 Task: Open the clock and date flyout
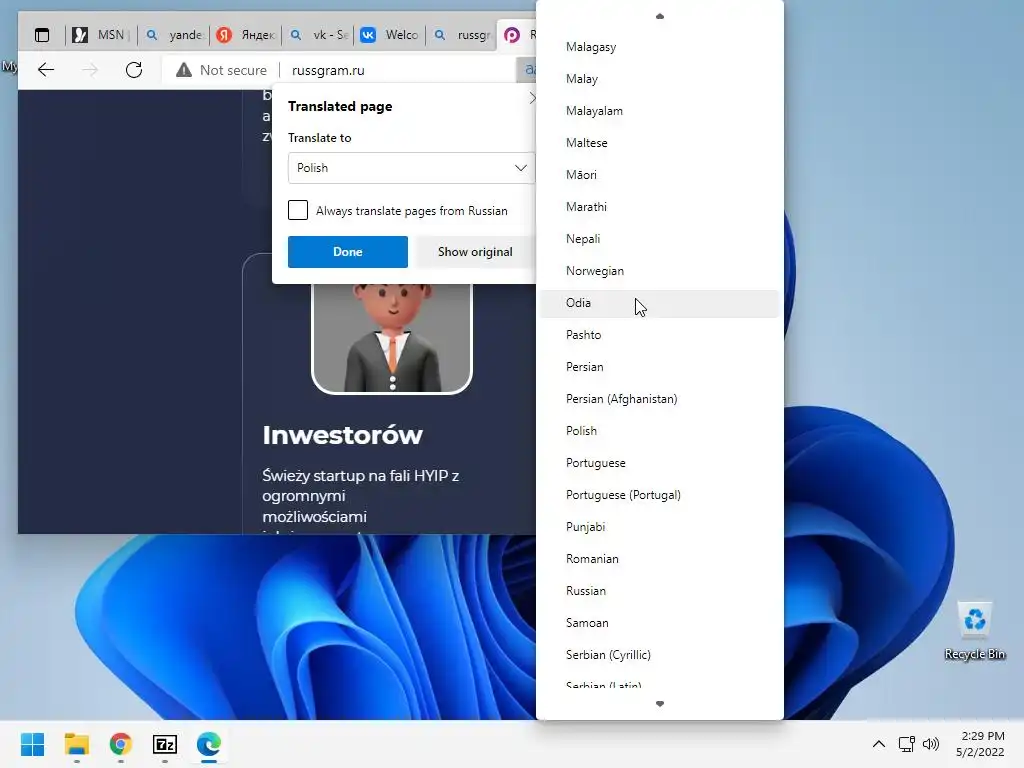click(x=980, y=744)
